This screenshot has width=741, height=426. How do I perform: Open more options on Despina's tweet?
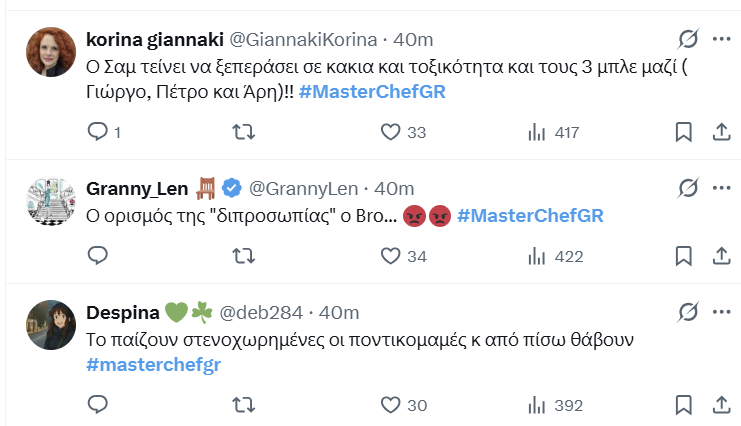coord(721,312)
